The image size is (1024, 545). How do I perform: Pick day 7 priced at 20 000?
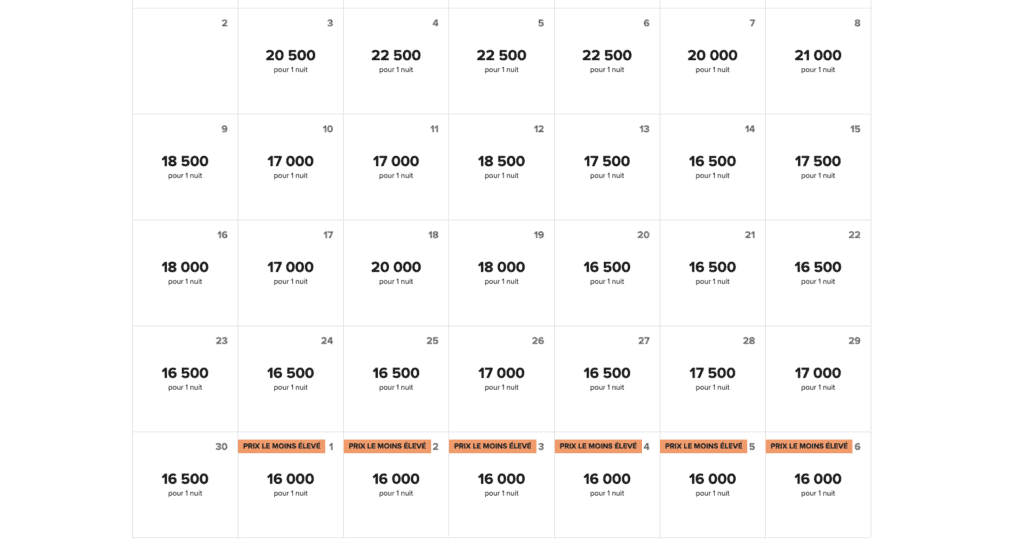coord(712,60)
